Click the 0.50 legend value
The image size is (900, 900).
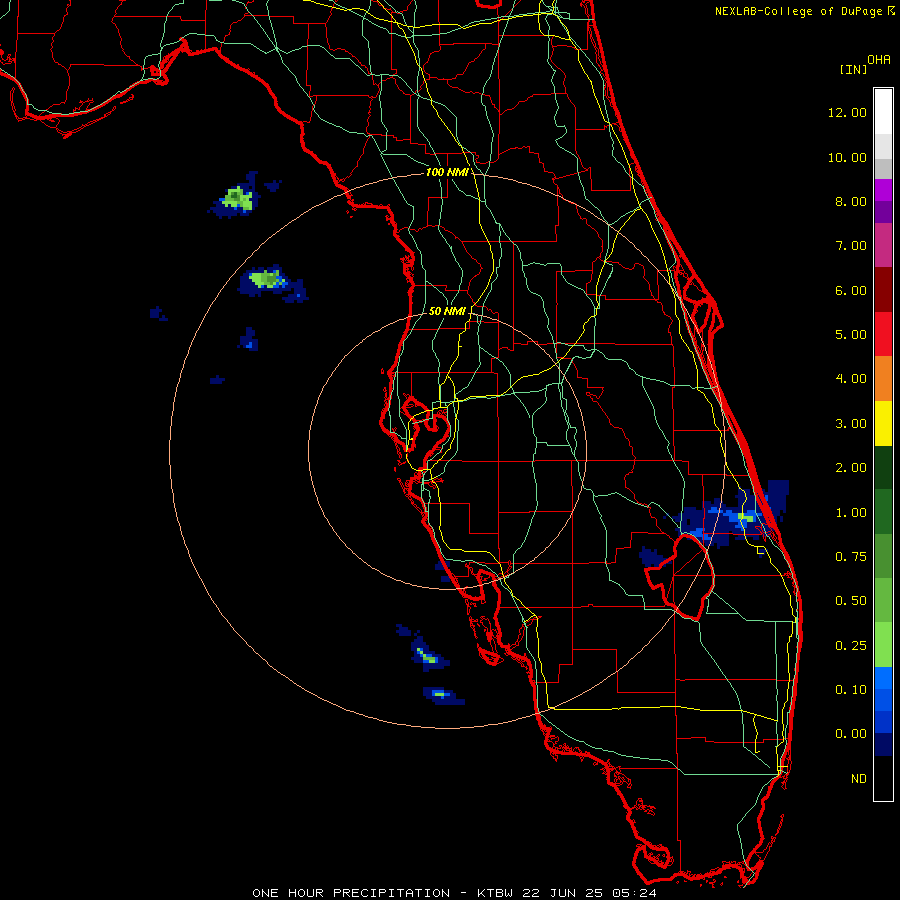tap(851, 601)
